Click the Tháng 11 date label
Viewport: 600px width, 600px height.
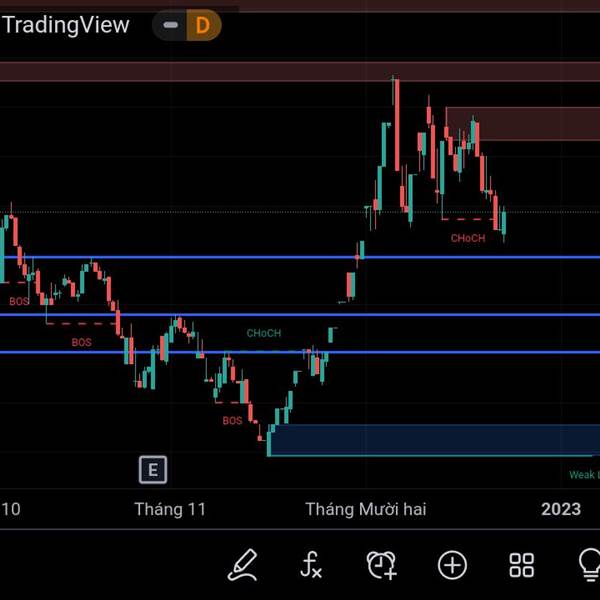pos(170,509)
